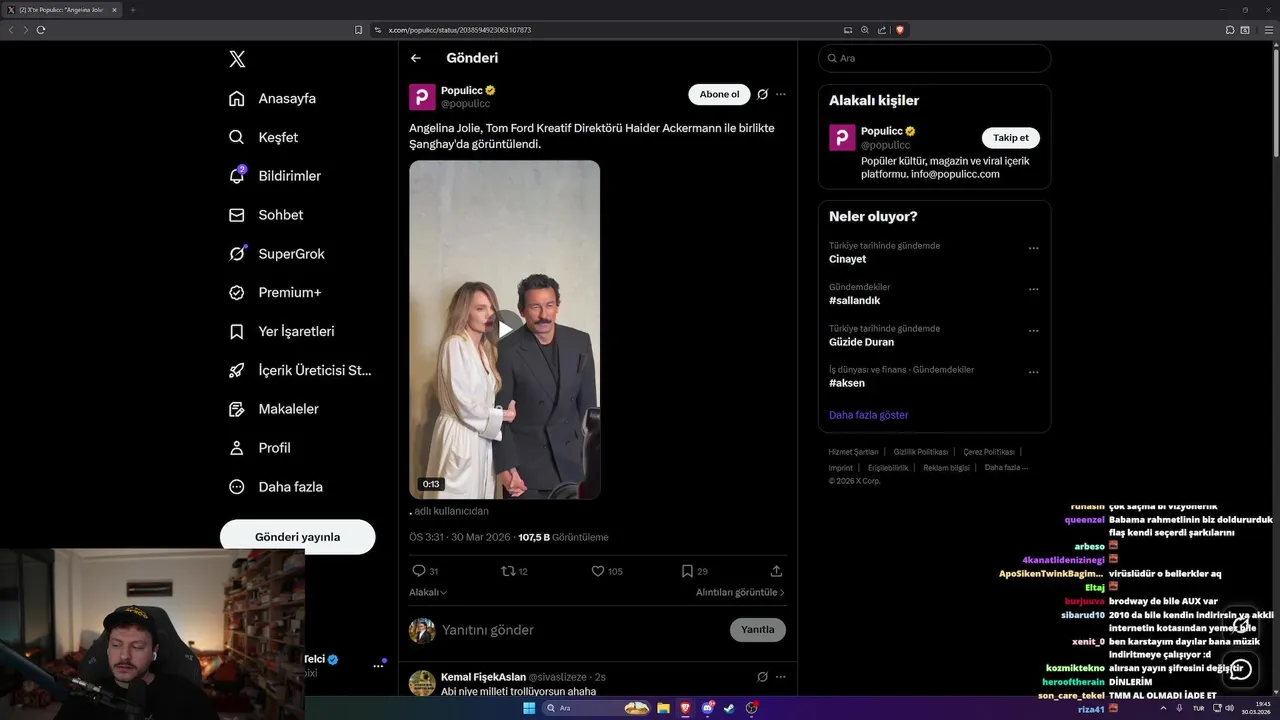The image size is (1280, 720).
Task: Bookmark the post with 29 saves
Action: 687,571
